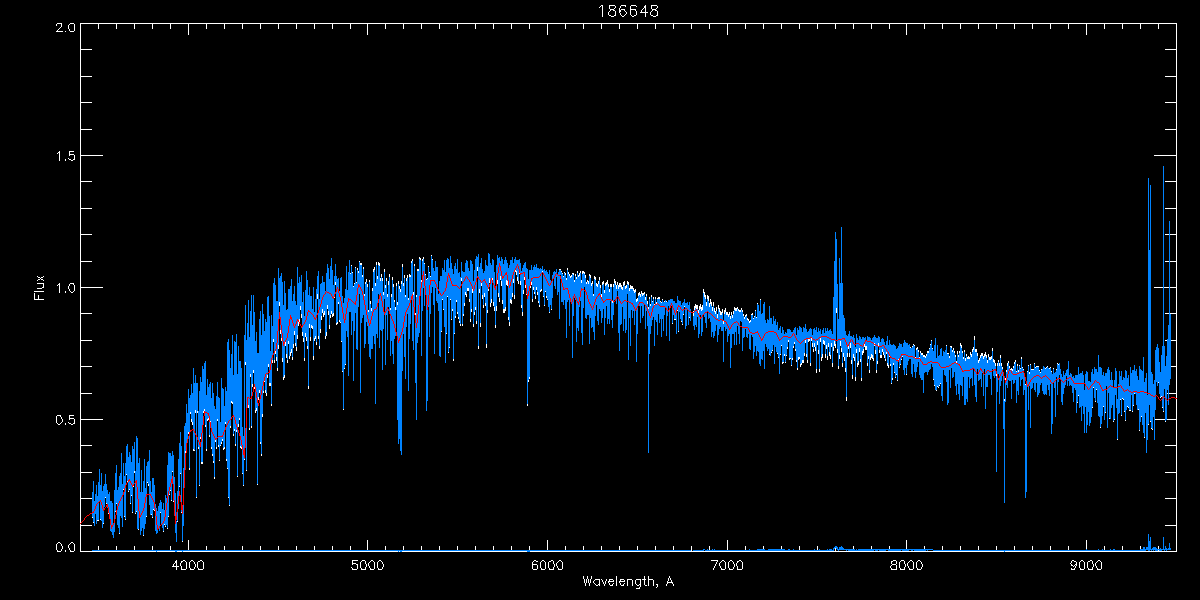Click the 0.0 flux tick label

[x=62, y=546]
